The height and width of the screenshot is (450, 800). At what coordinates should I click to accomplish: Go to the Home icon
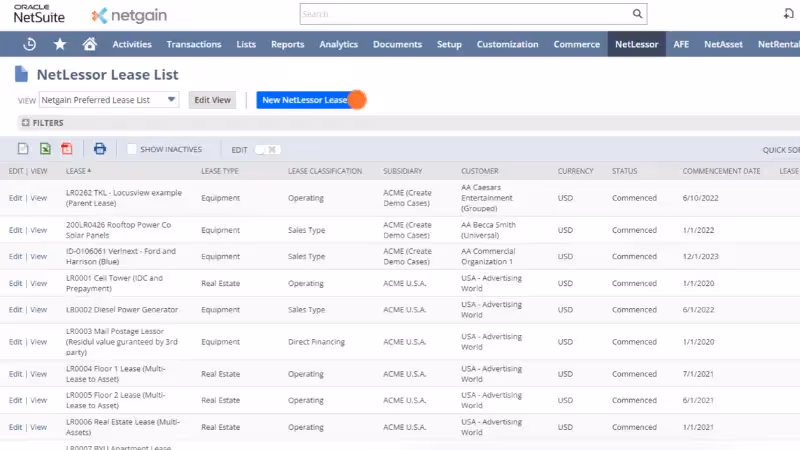coord(90,44)
